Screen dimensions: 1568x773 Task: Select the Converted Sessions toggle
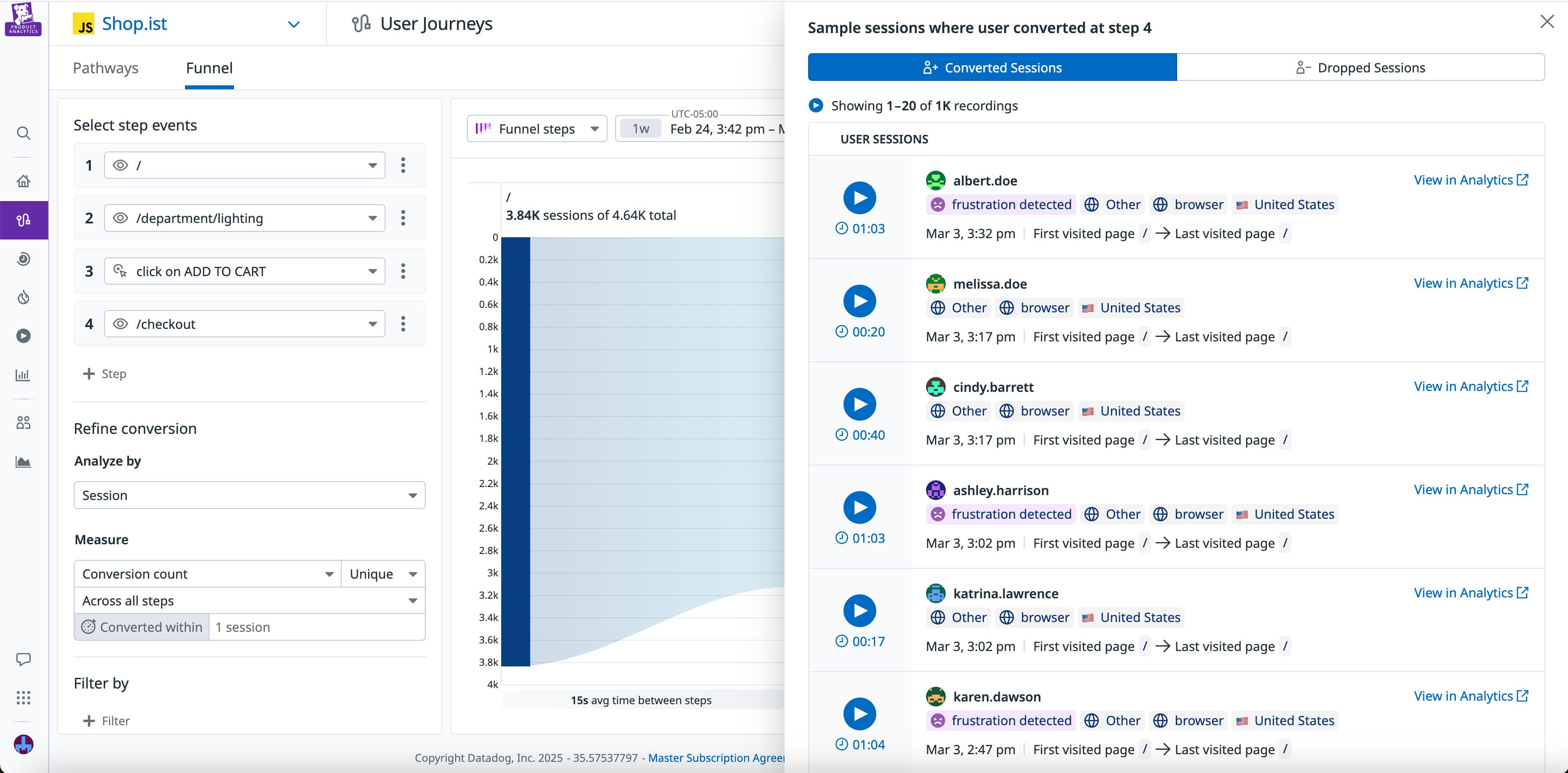click(x=992, y=67)
